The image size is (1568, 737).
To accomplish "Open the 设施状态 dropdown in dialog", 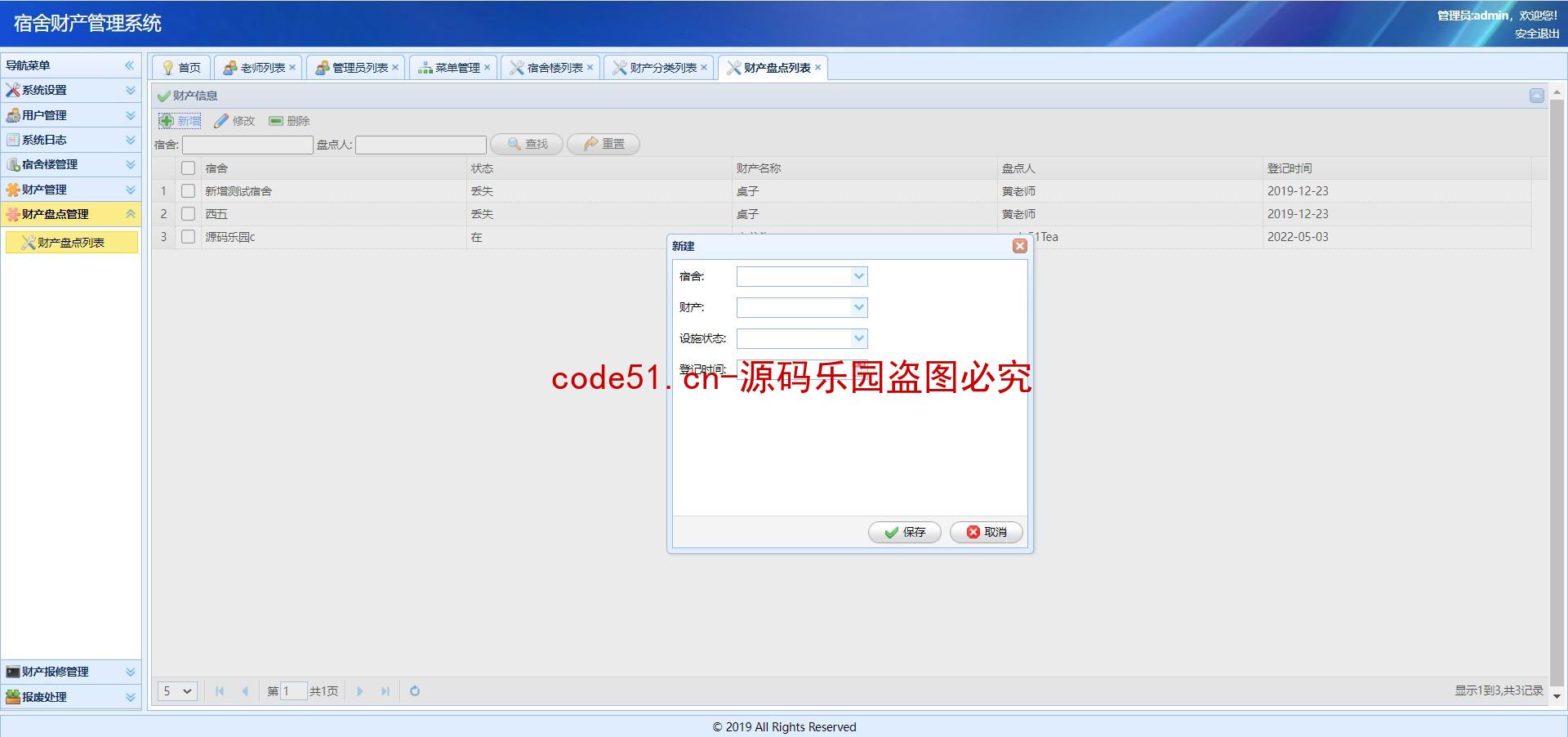I will click(858, 338).
